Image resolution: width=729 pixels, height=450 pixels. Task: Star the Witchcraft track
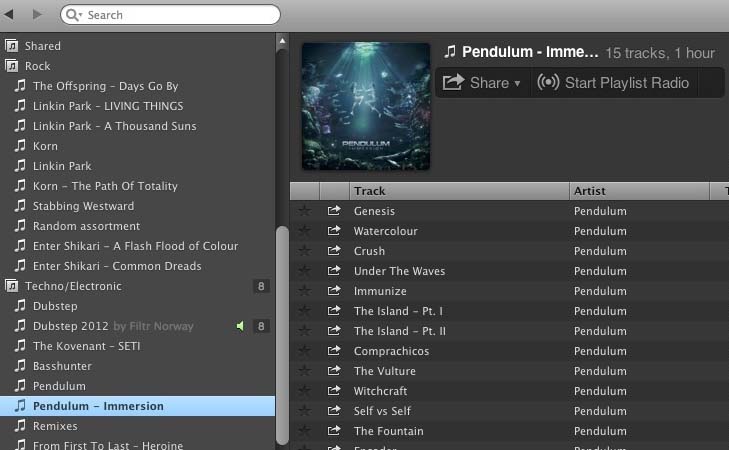(305, 390)
